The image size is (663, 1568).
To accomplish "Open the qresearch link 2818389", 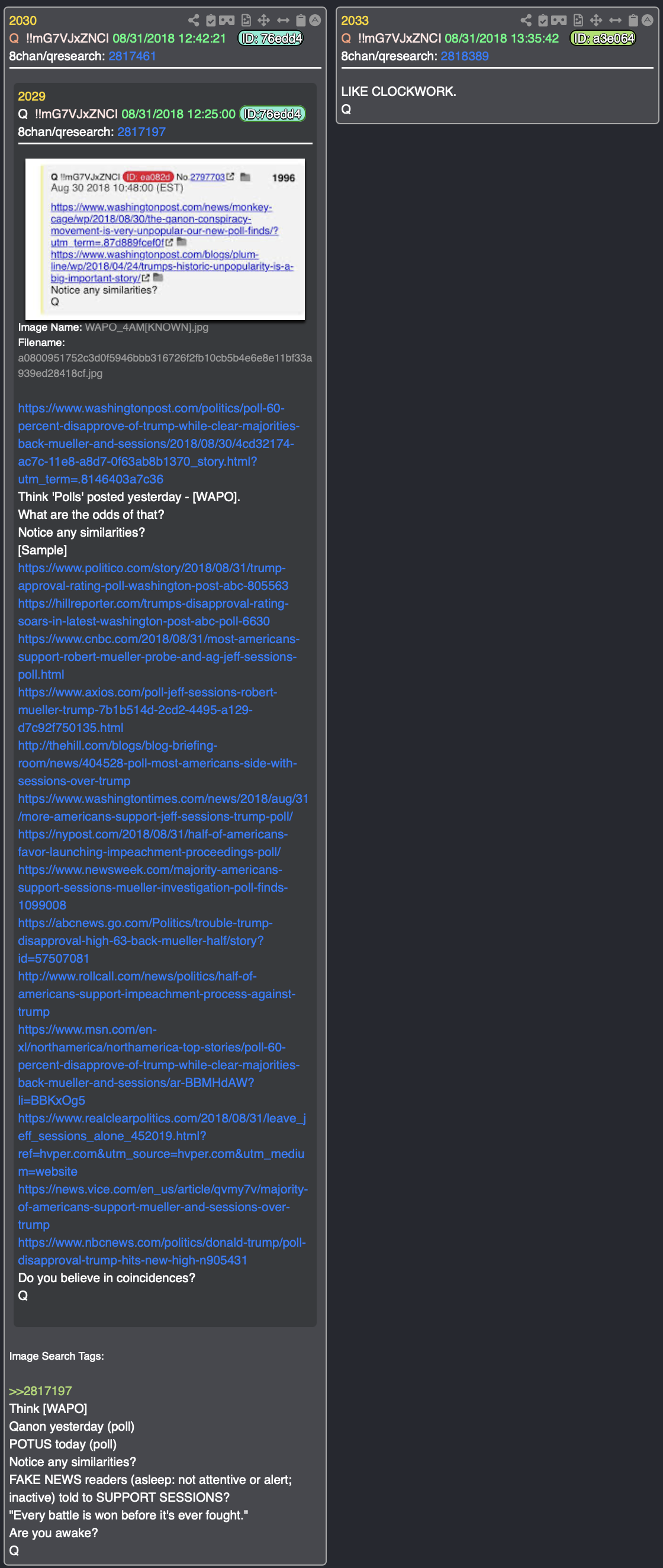I will tap(465, 56).
